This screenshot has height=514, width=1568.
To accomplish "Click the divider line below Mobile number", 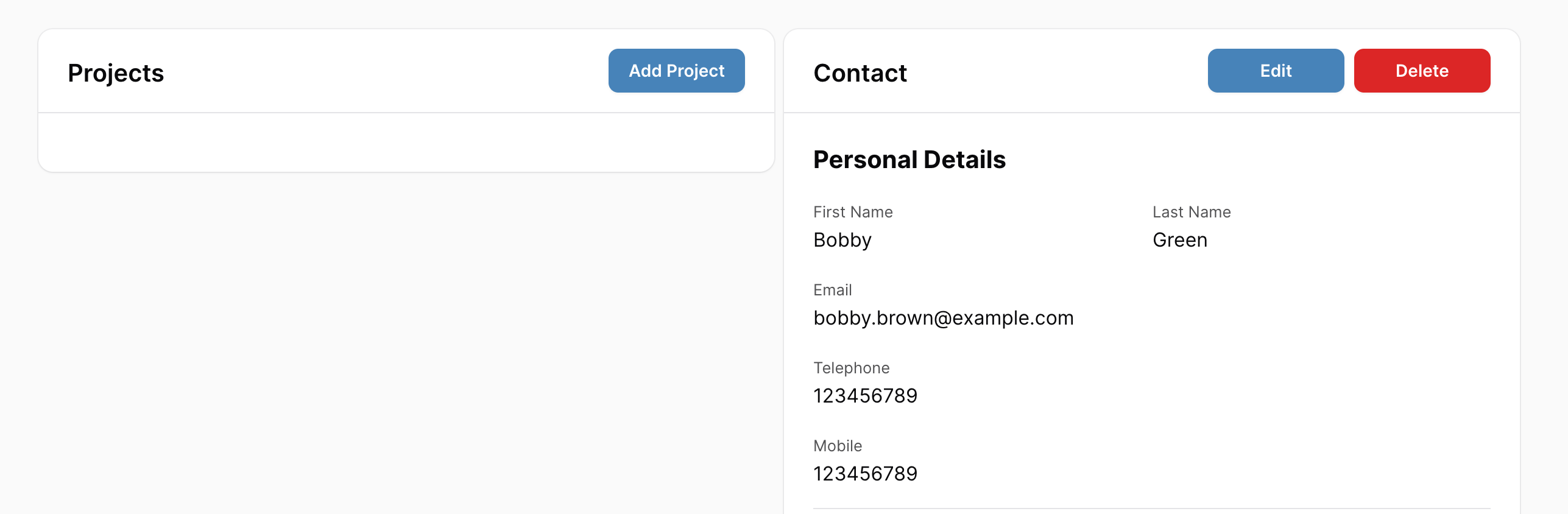I will click(1151, 508).
